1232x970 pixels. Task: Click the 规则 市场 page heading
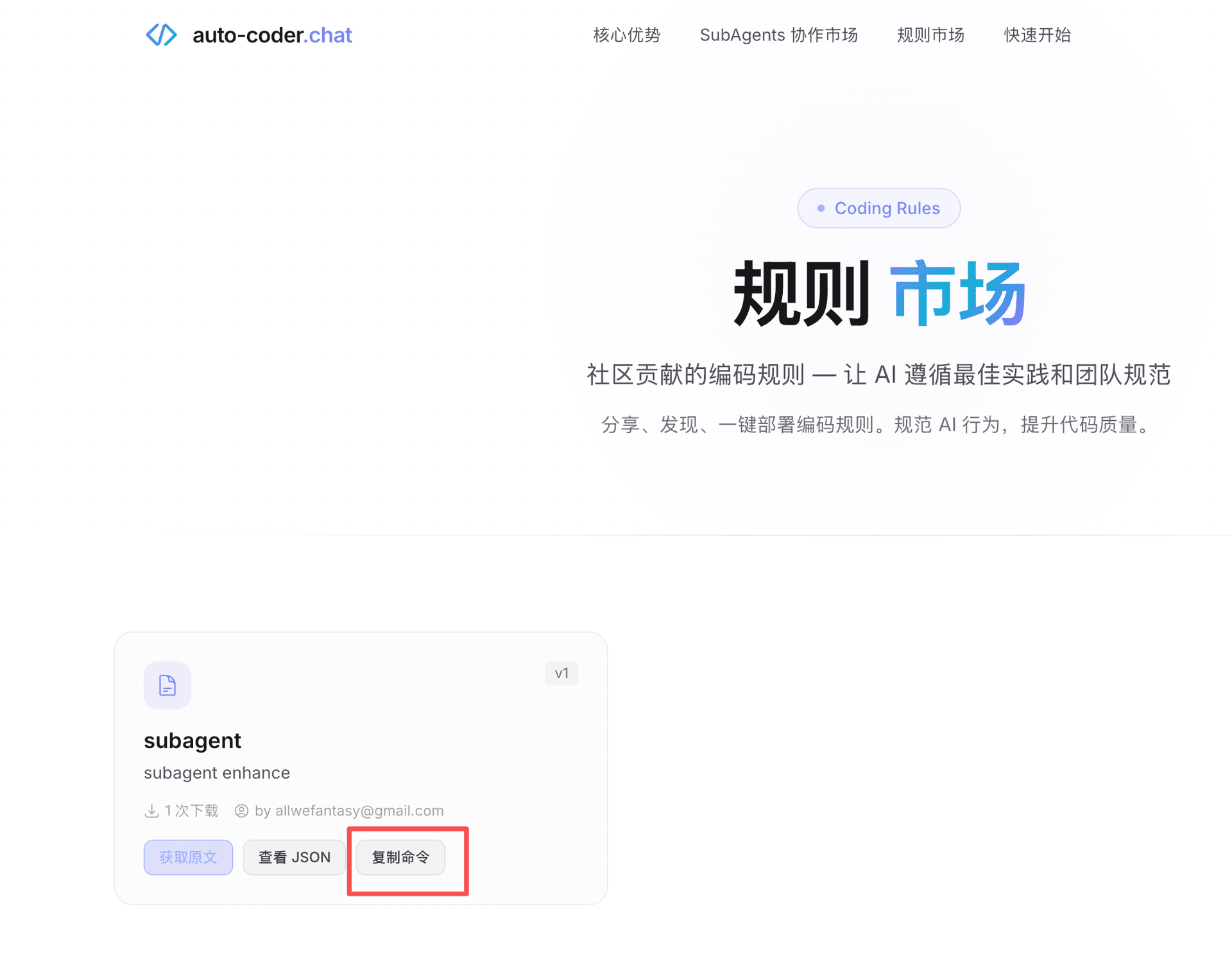click(x=879, y=293)
